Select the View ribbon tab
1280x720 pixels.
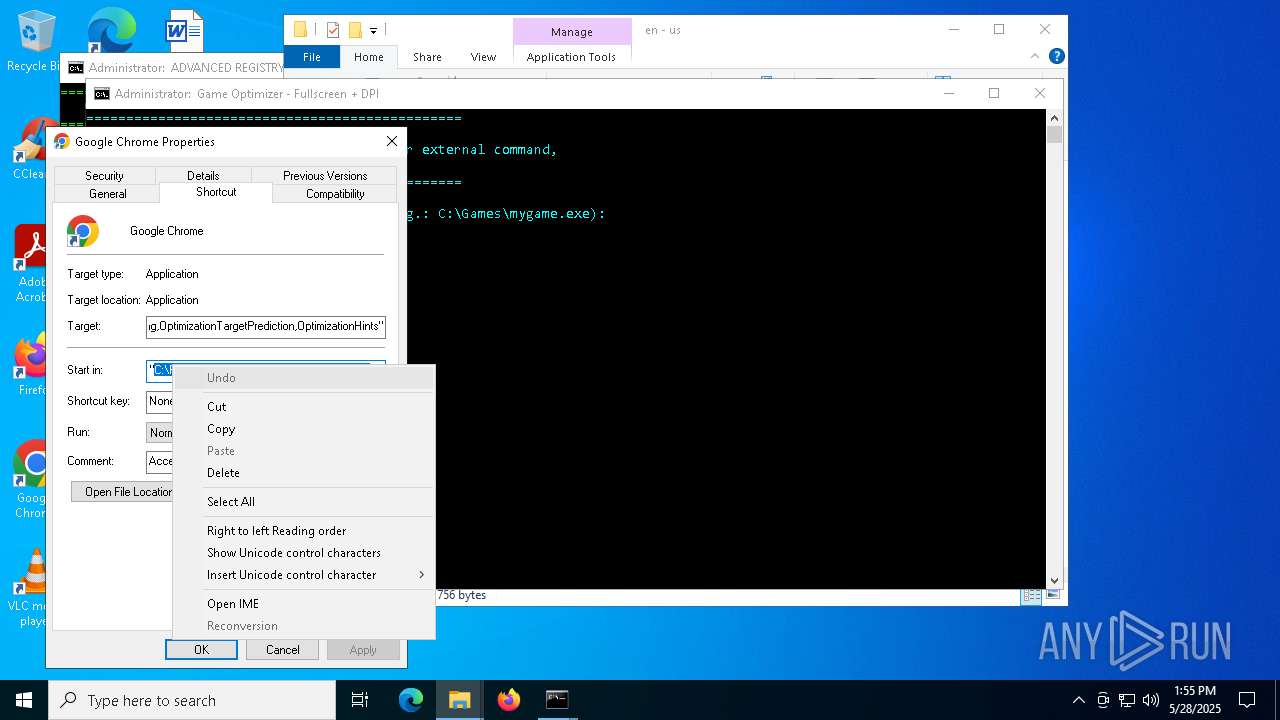click(x=483, y=57)
